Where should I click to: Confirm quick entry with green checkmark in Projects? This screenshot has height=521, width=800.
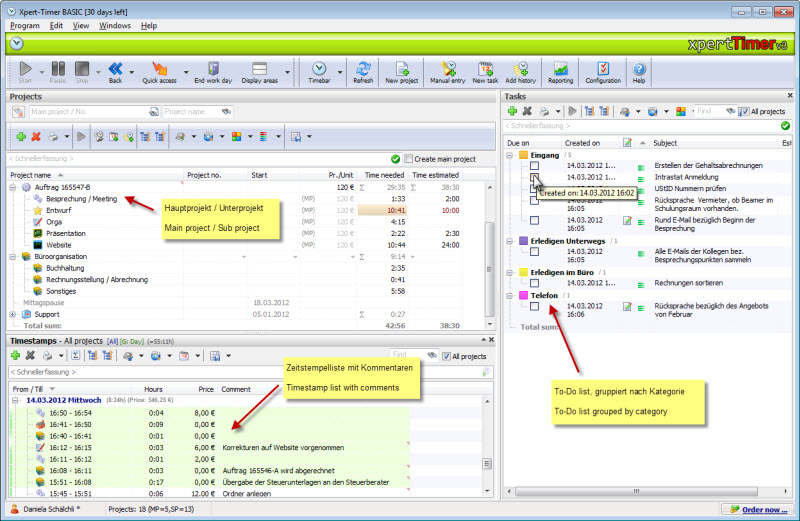coord(395,159)
